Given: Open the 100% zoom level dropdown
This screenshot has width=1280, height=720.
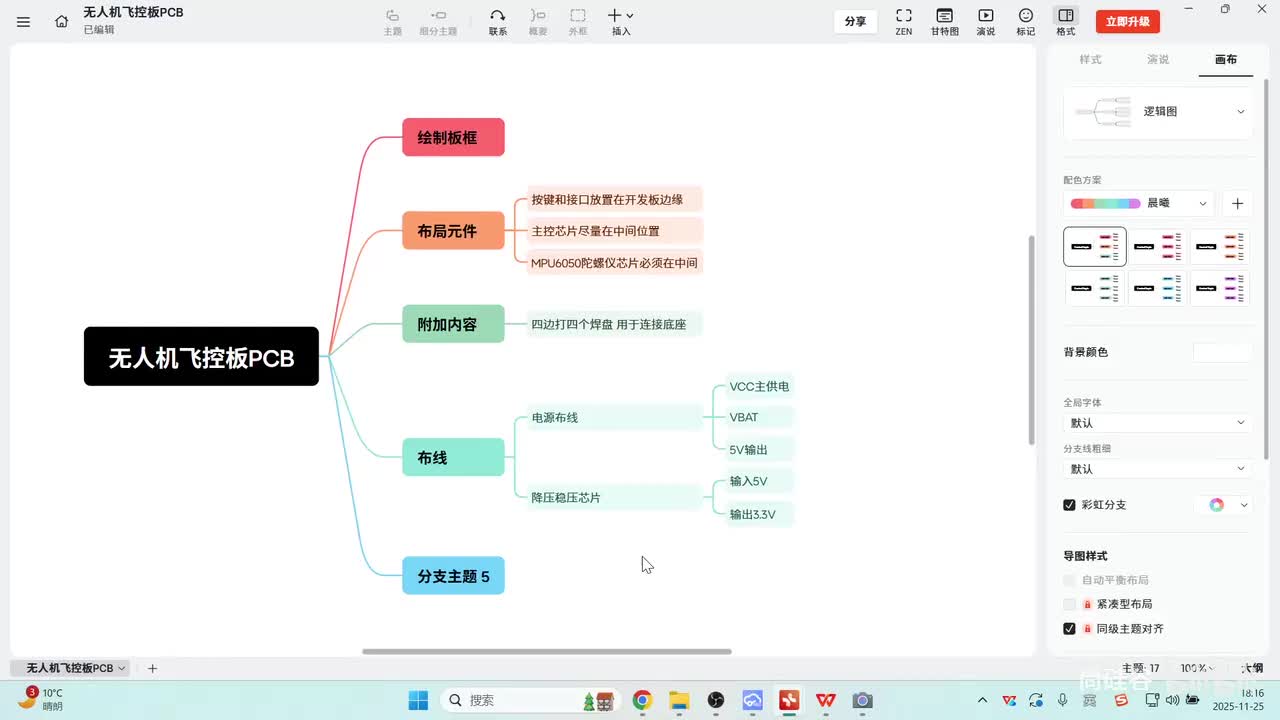Looking at the screenshot, I should tap(1197, 668).
